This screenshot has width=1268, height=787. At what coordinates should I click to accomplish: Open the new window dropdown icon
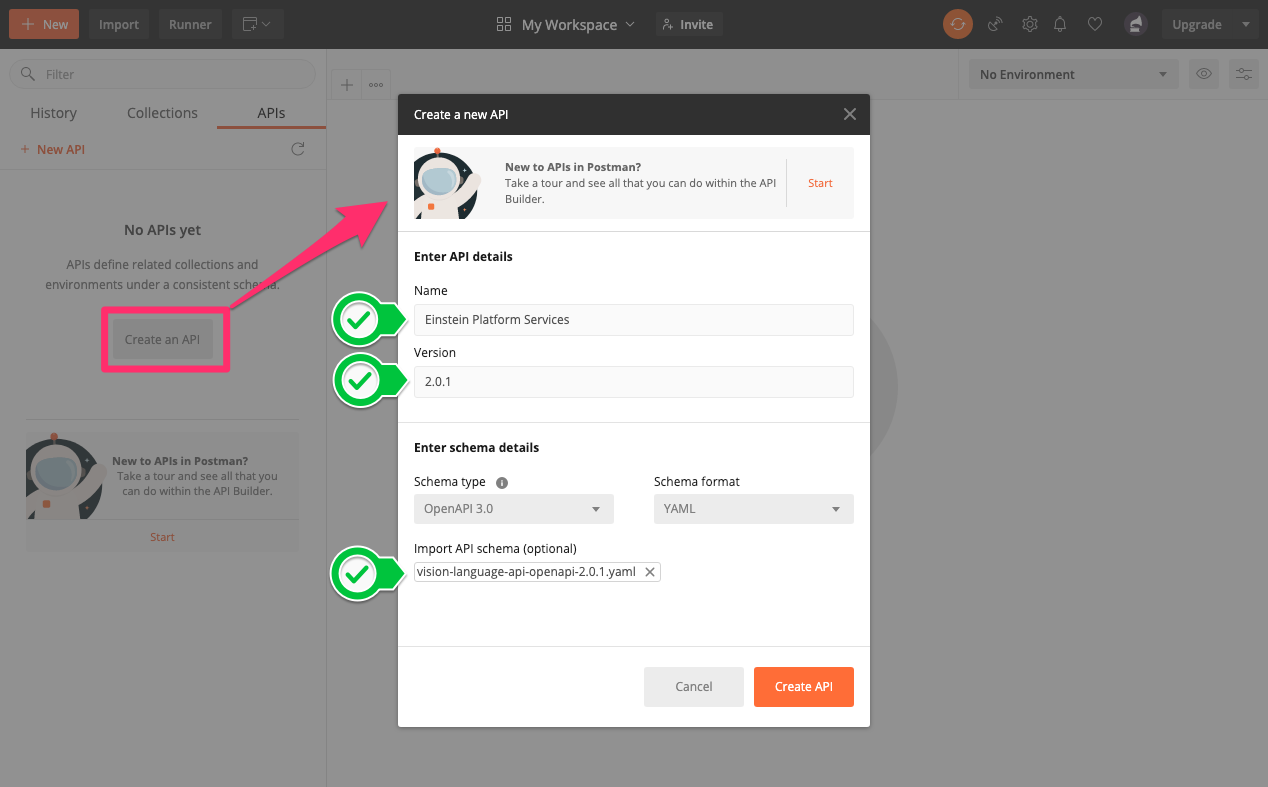[257, 24]
